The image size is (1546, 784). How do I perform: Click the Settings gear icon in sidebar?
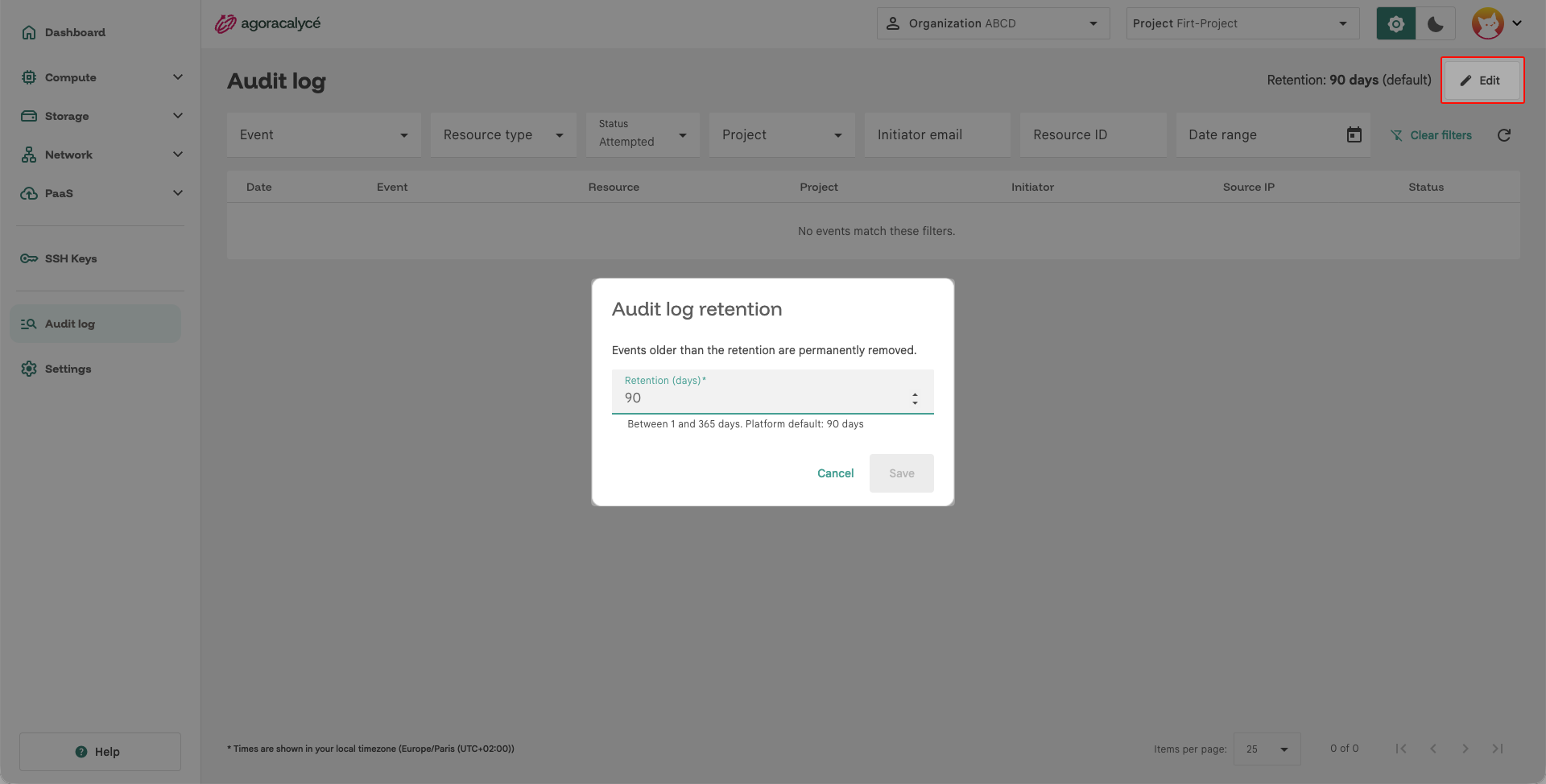(x=29, y=369)
